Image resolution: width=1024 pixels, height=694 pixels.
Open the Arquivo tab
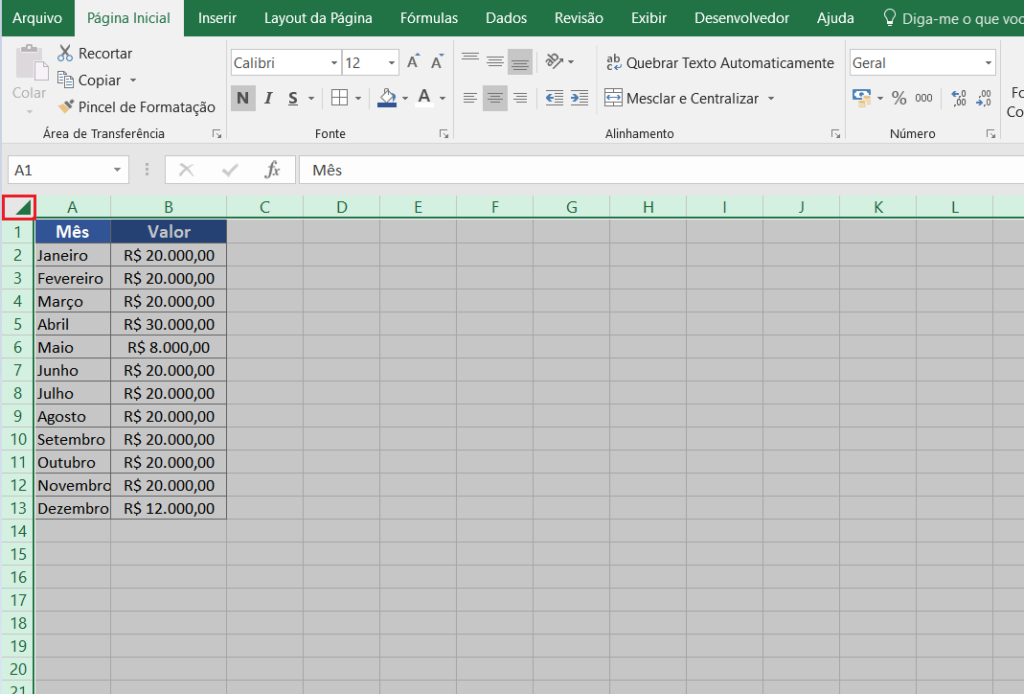pyautogui.click(x=37, y=18)
